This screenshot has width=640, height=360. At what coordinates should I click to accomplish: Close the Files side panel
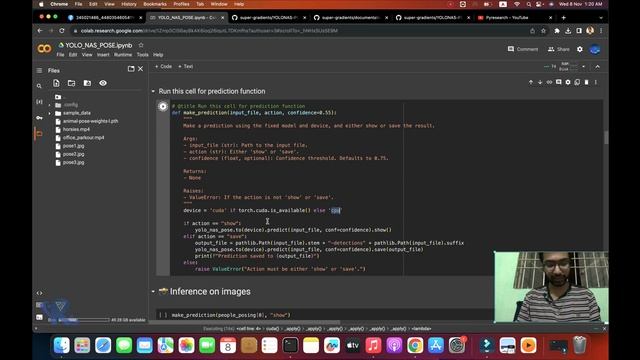pos(140,69)
